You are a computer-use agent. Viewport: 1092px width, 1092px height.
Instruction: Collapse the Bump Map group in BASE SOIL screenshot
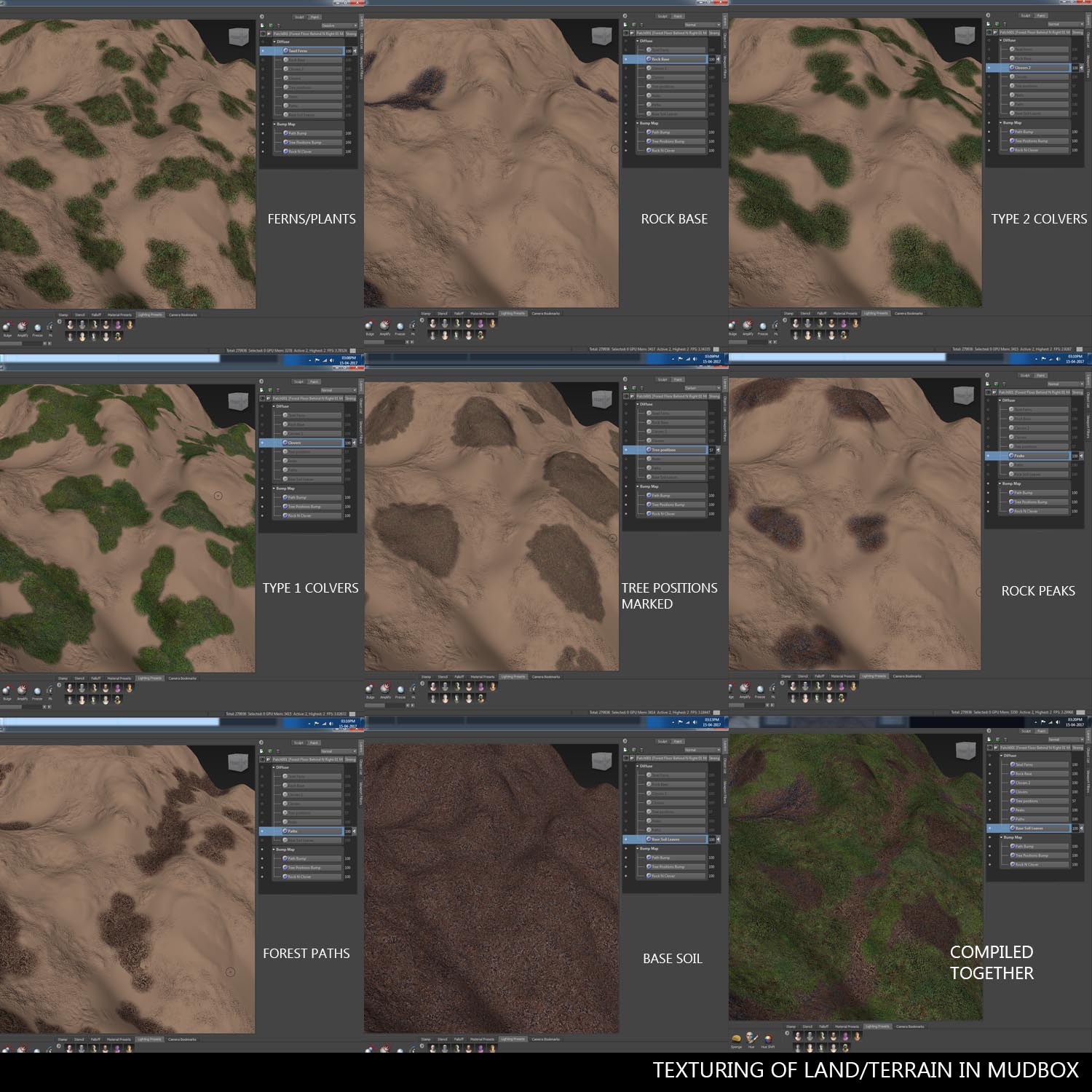pos(638,849)
